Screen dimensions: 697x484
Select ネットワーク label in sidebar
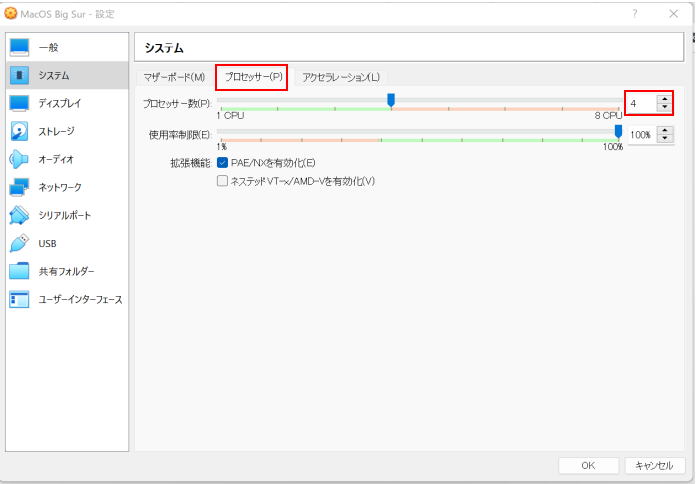60,187
